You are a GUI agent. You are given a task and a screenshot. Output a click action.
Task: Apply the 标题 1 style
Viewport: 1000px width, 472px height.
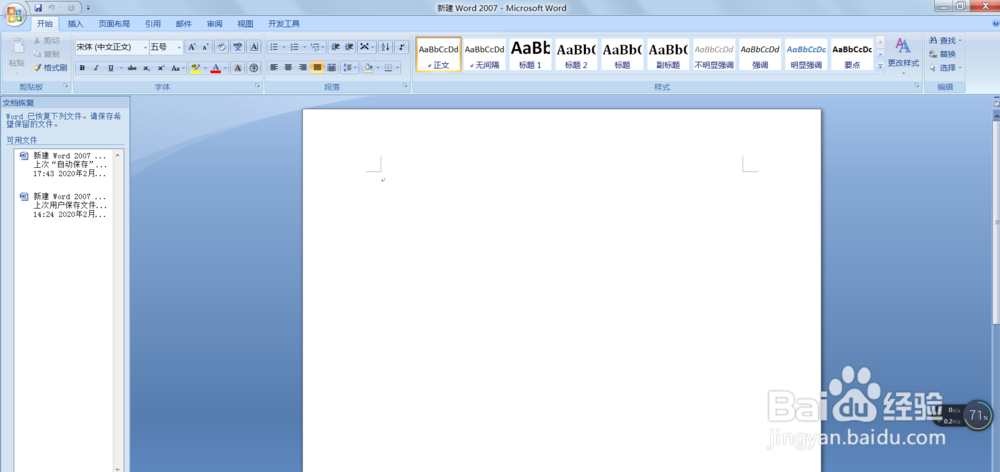531,54
